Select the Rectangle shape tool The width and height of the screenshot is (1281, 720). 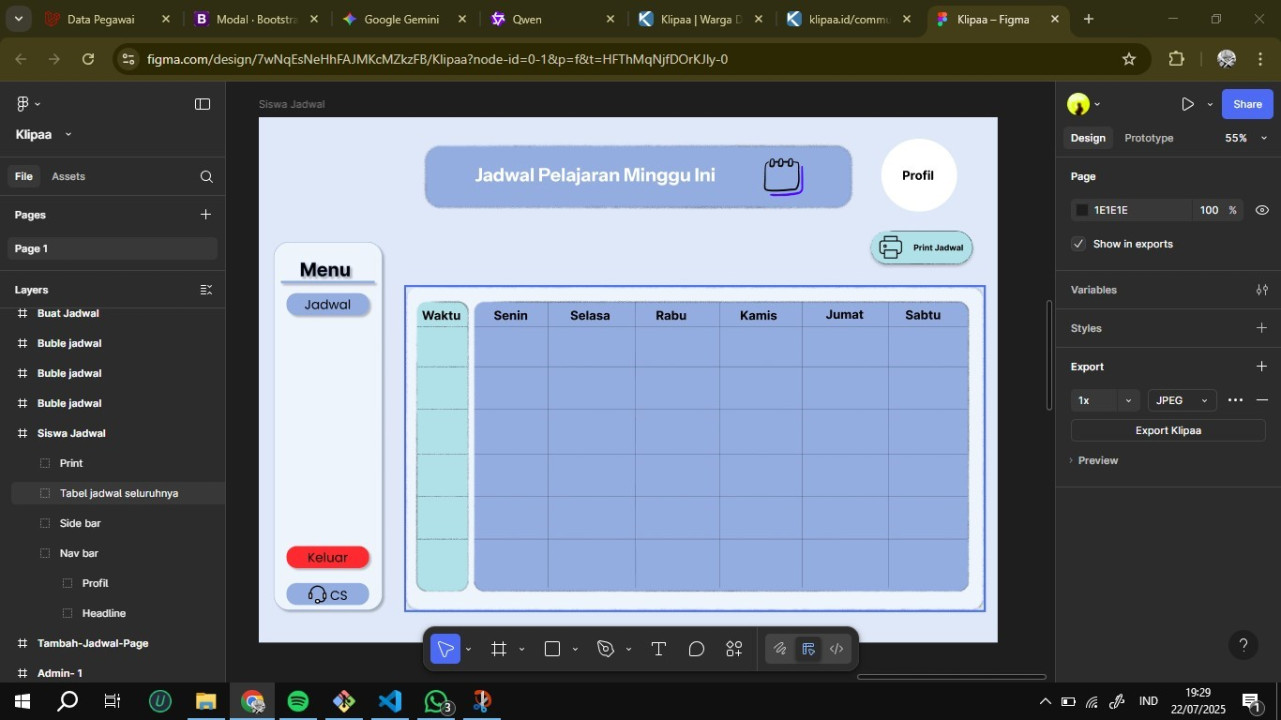tap(552, 649)
